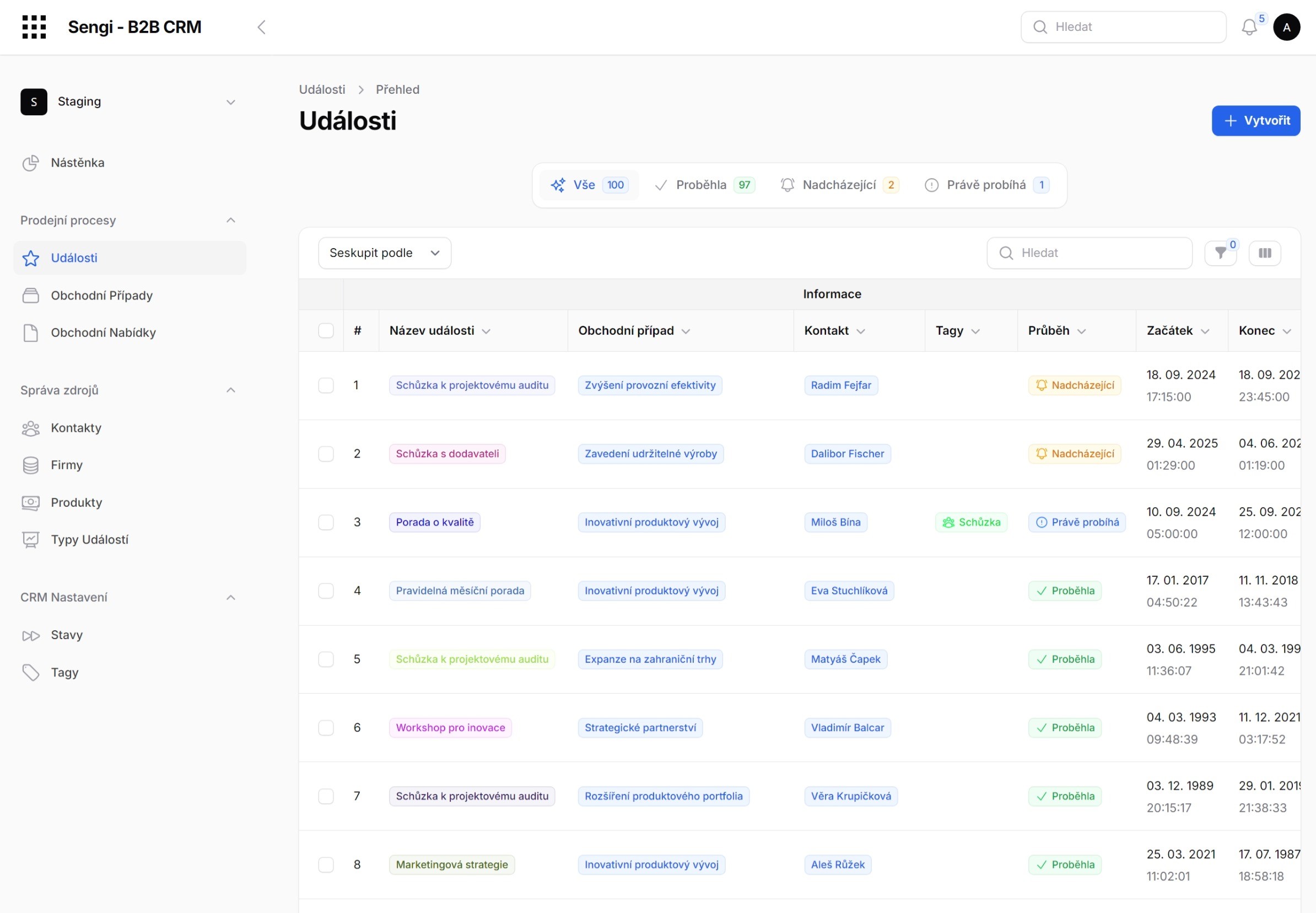Collapse the CRM Nastavení section

(x=230, y=598)
